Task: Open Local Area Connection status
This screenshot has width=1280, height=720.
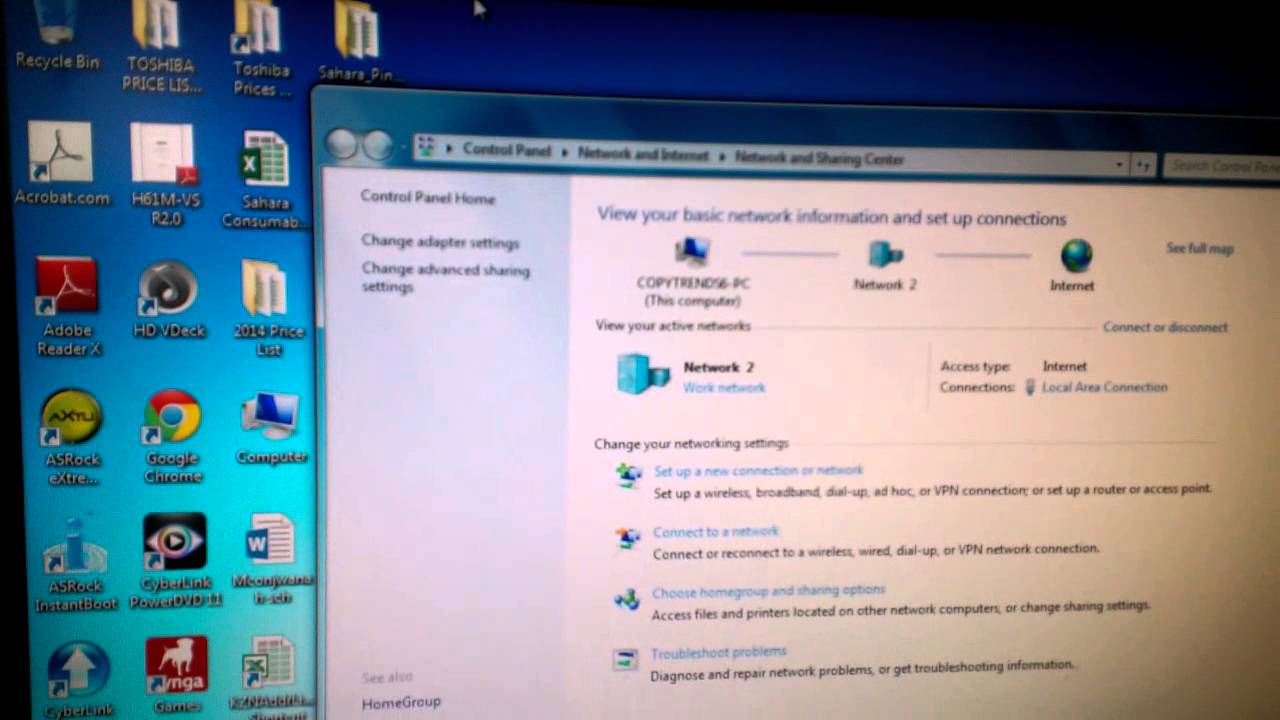Action: click(x=1104, y=387)
